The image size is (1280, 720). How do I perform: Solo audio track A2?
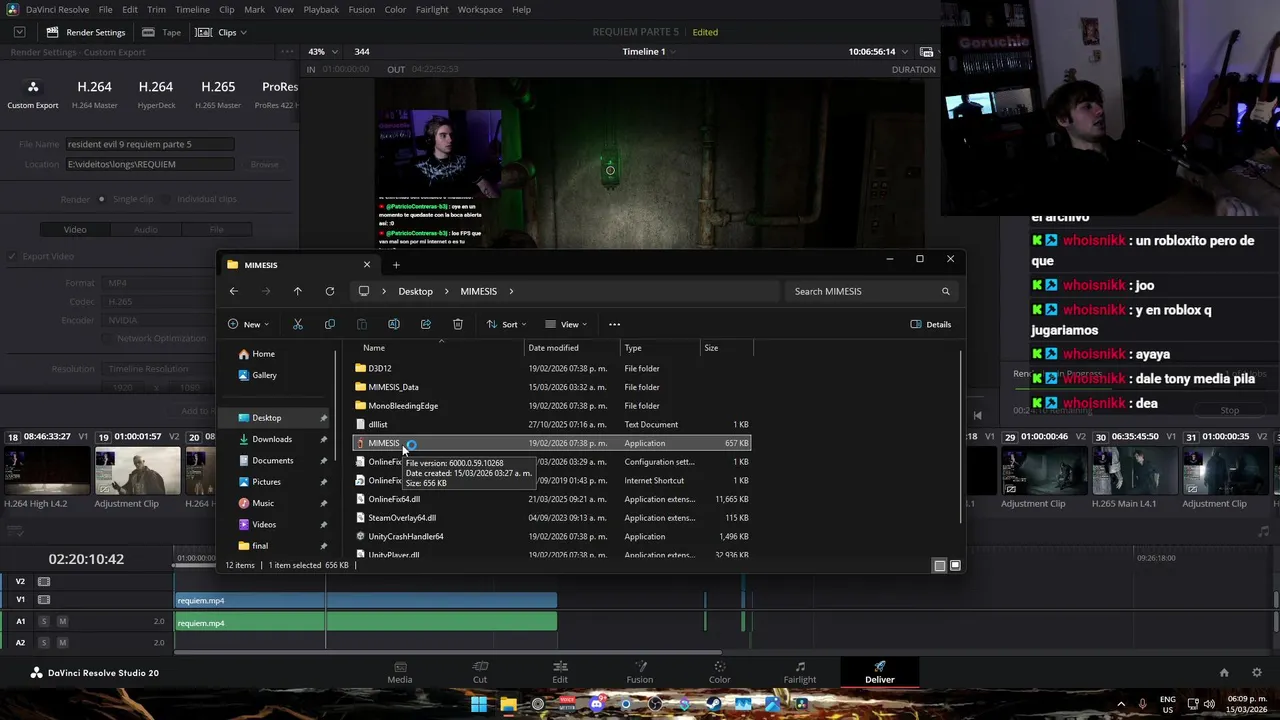(44, 643)
